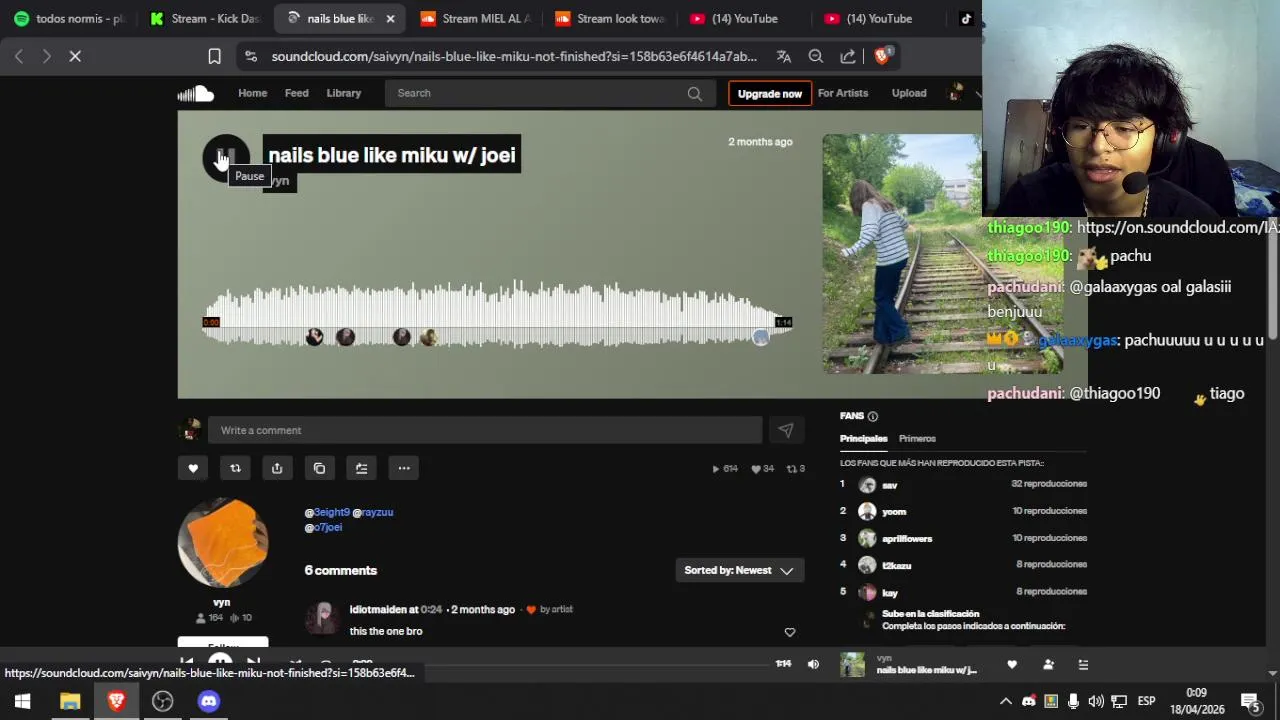Toggle like in the bottom player bar
Viewport: 1280px width, 720px height.
point(1012,664)
